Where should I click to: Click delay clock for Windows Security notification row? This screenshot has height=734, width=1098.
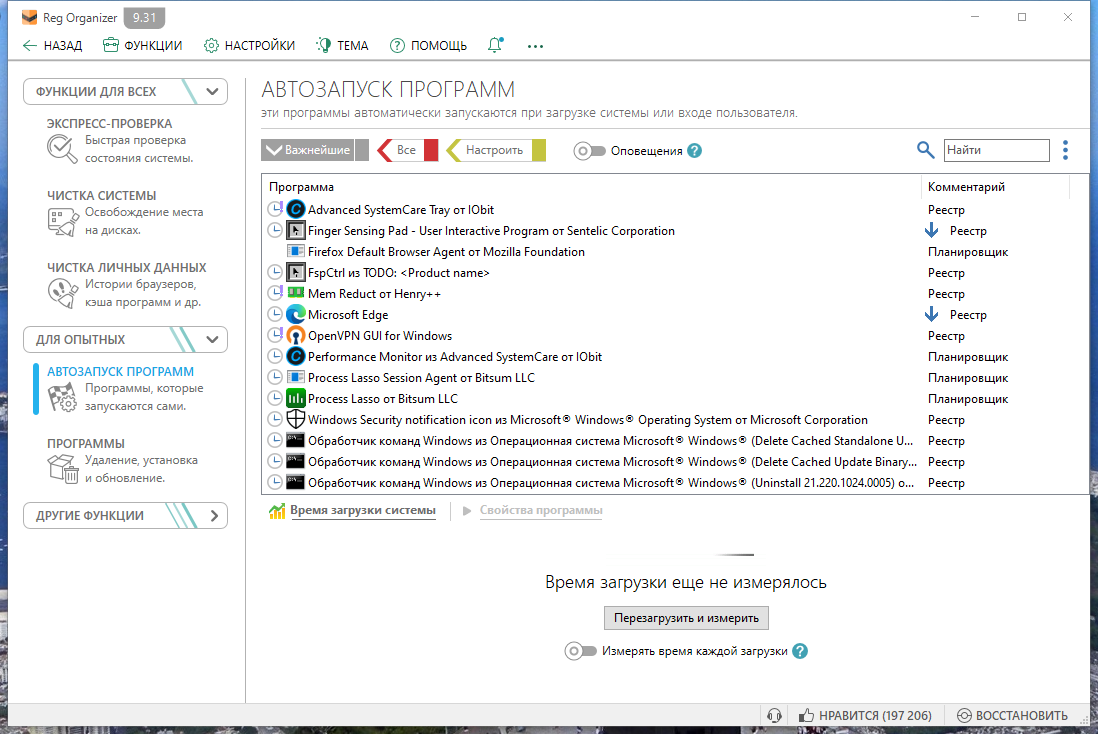pos(275,419)
